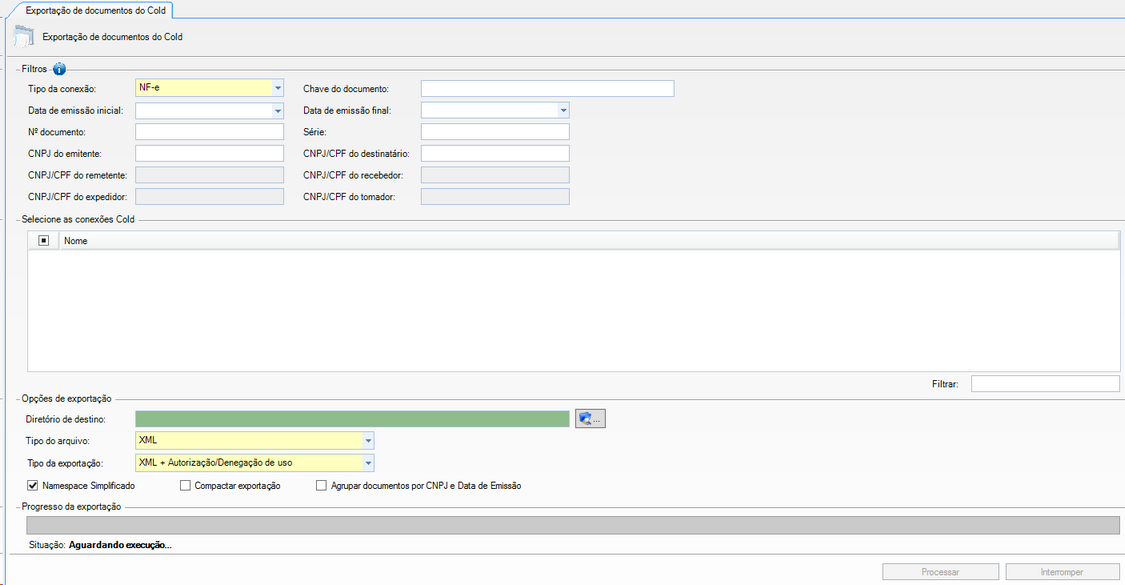Check Agrupar documentos por CNPJ e Data de Emissão

tap(321, 486)
